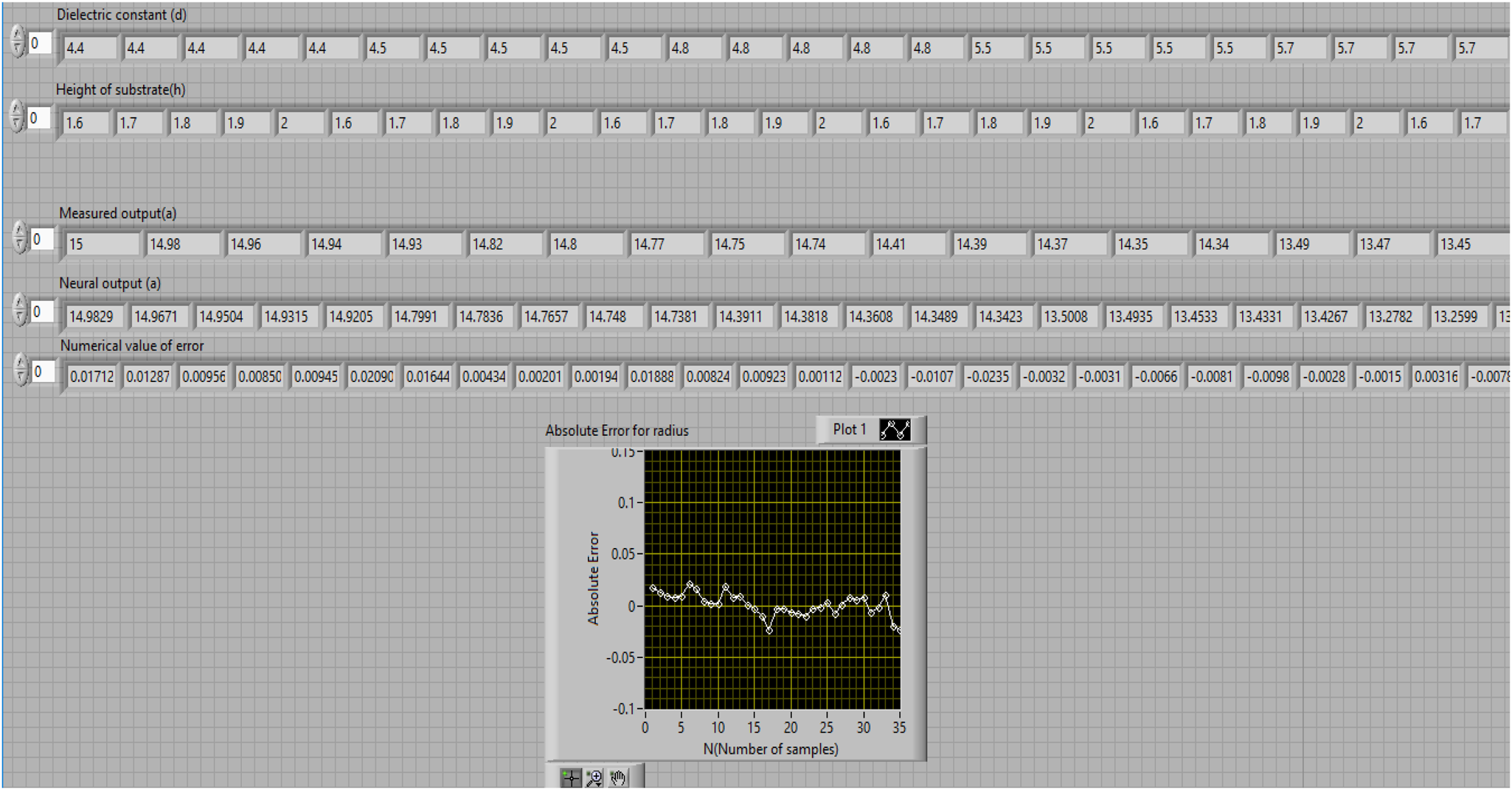Viewport: 1512px width, 790px height.
Task: Open the graph zoom tool
Action: coord(594,777)
